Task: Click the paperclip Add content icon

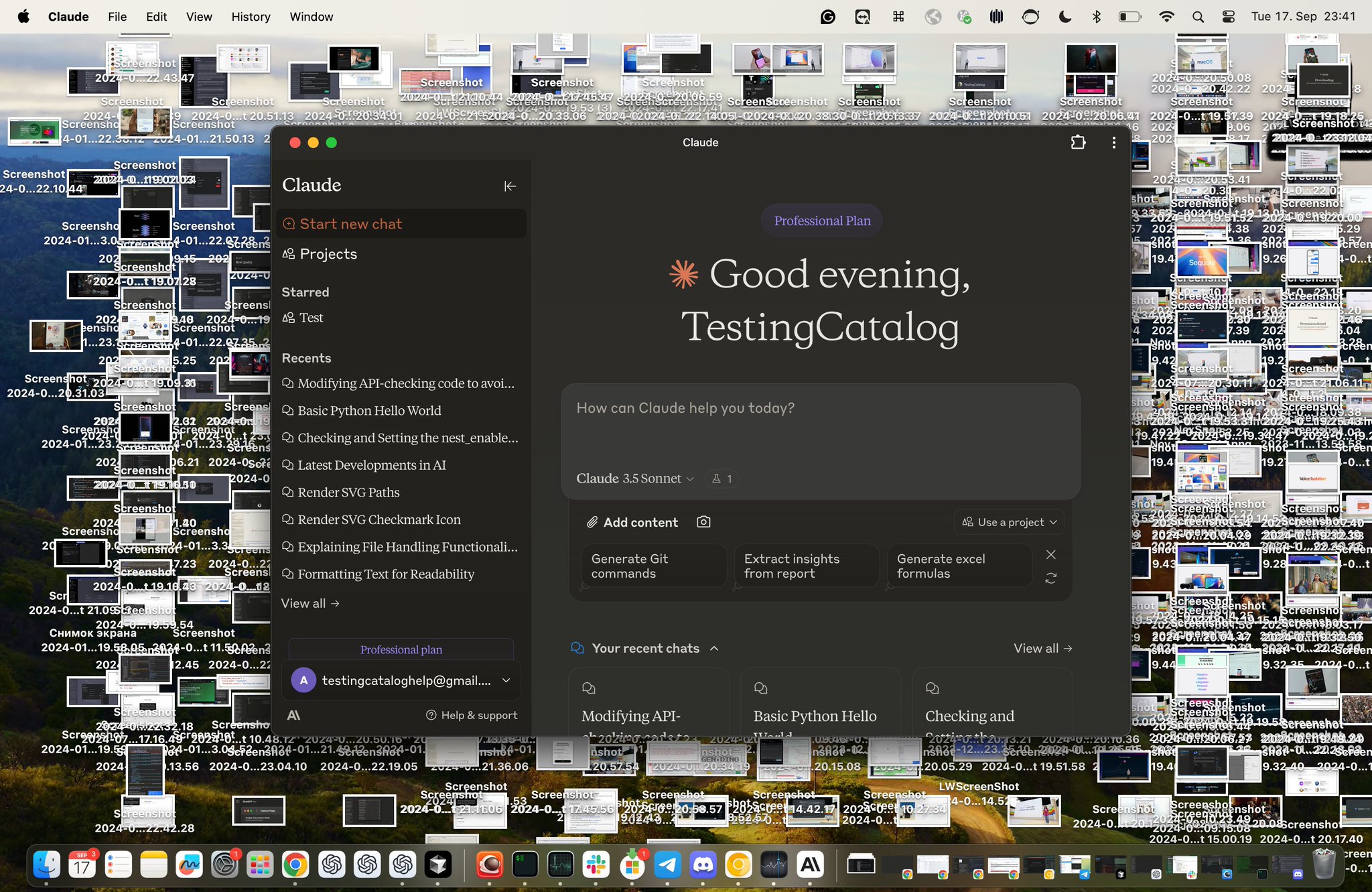Action: pos(592,522)
